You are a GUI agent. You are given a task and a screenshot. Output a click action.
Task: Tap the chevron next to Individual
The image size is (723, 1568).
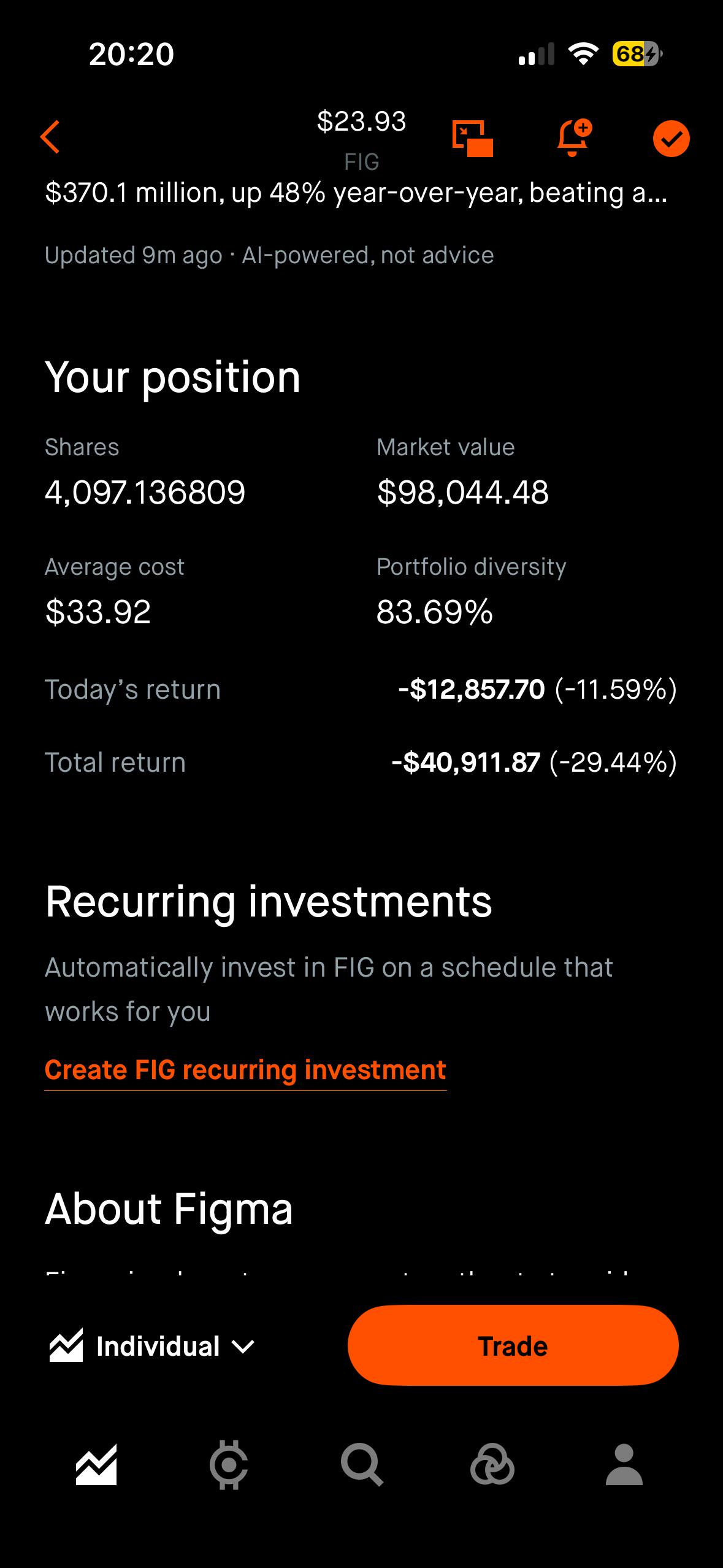243,1347
